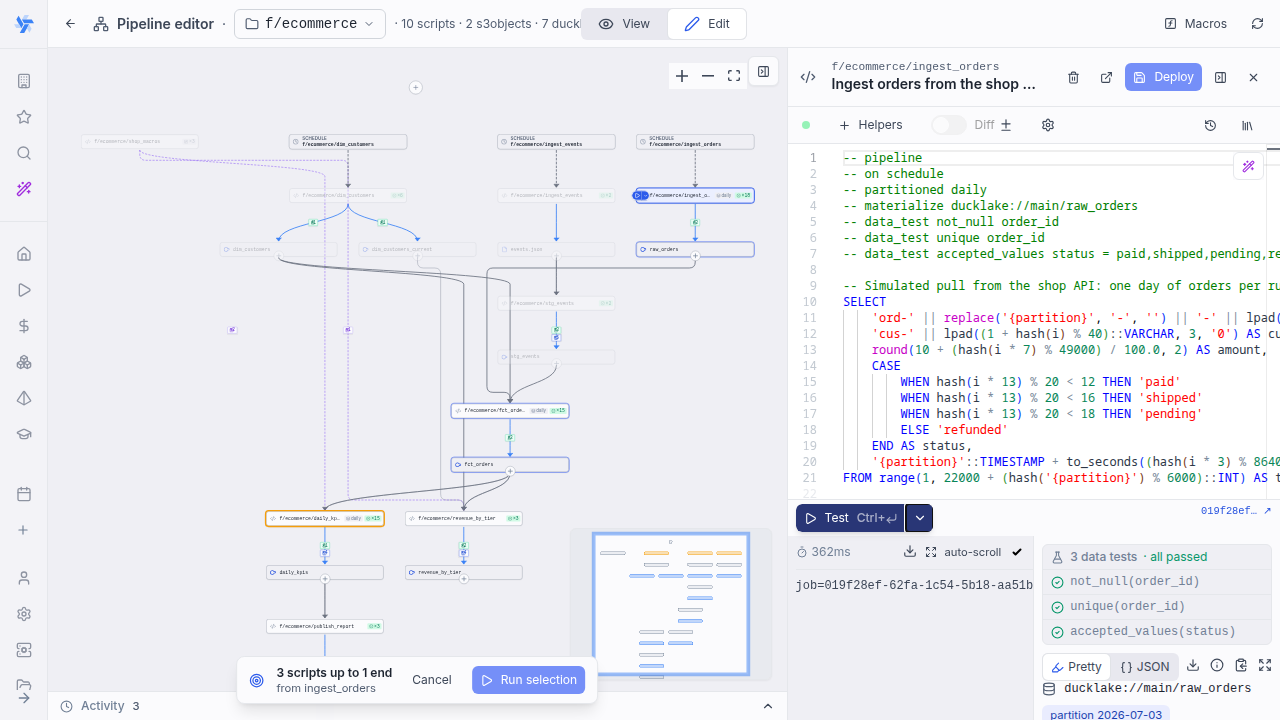Open the variables dollar icon
This screenshot has width=1280, height=720.
tap(24, 326)
